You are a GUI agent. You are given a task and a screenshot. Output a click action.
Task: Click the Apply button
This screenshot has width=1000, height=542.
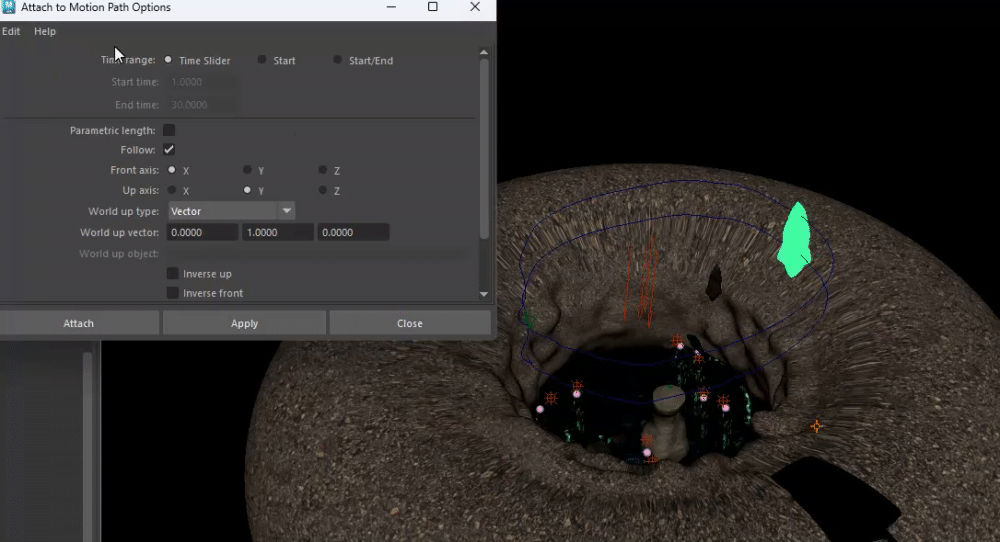244,323
